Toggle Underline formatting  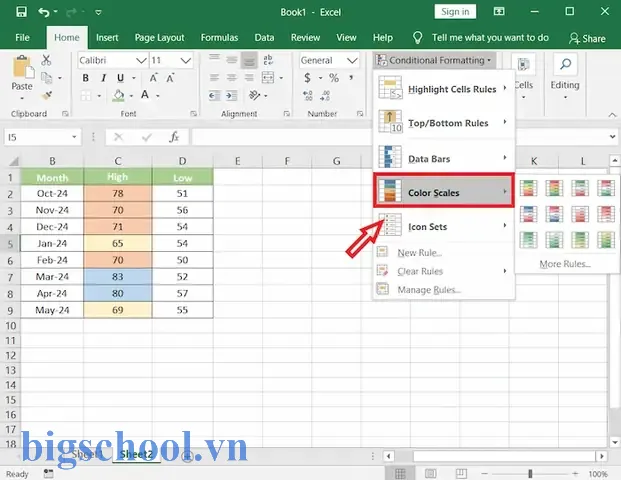click(x=120, y=78)
